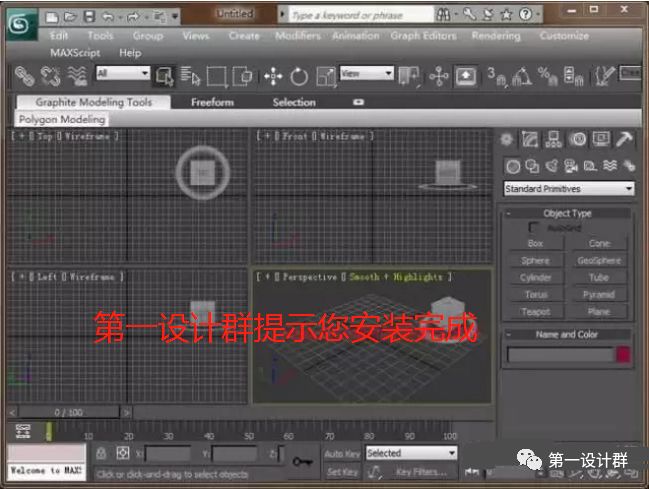Toggle the Percent Snap icon

click(548, 77)
